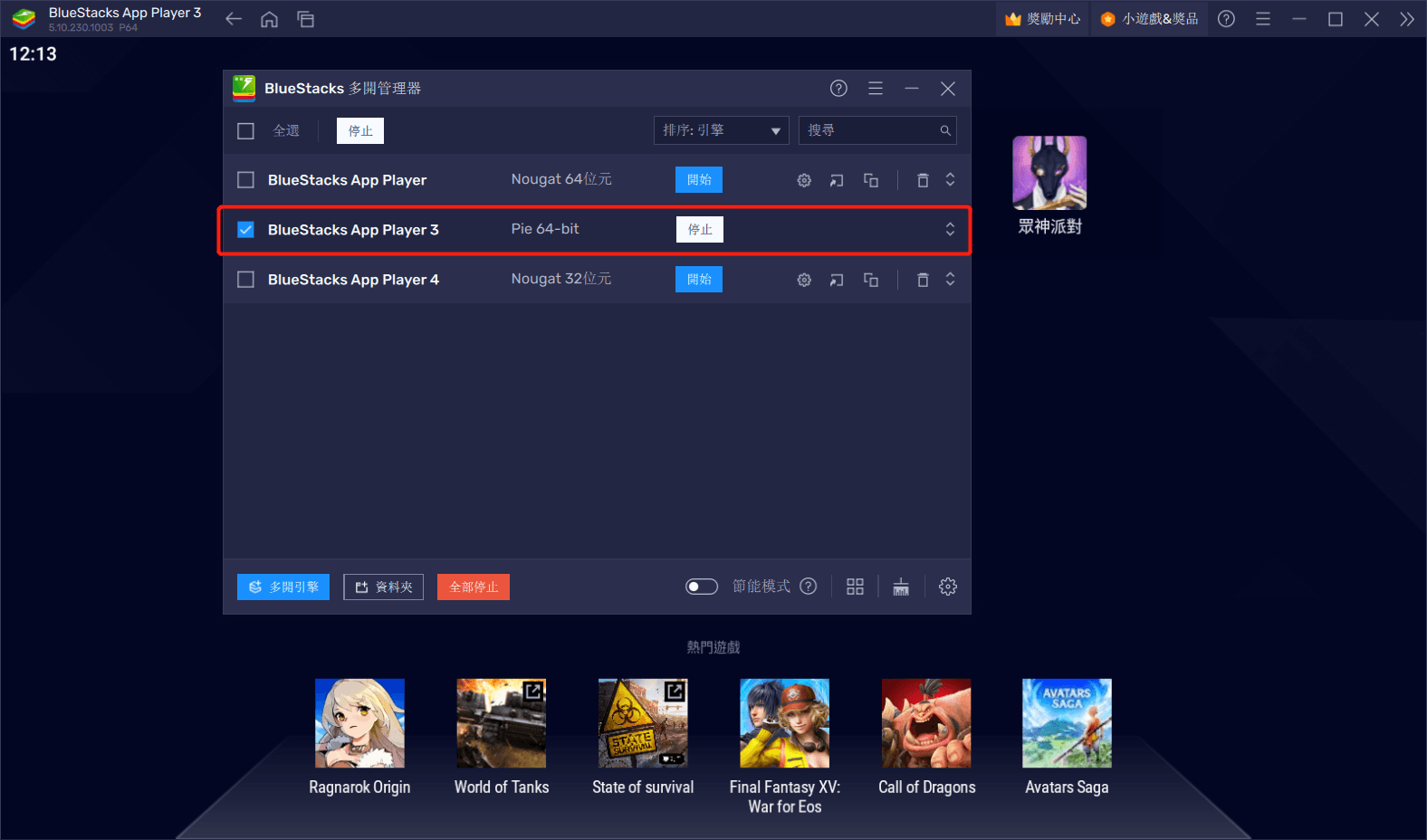Click the red 全部停止 stop-all button
Screen dimensions: 1427x840
[x=474, y=587]
